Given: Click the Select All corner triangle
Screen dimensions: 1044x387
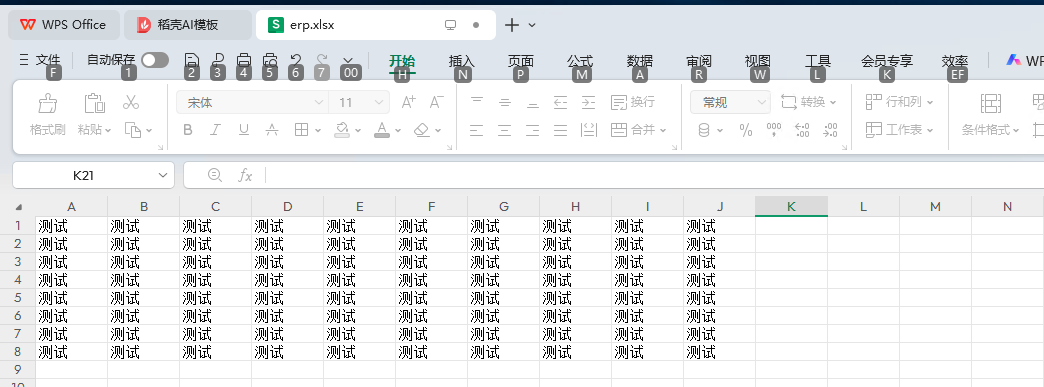Looking at the screenshot, I should click(19, 206).
